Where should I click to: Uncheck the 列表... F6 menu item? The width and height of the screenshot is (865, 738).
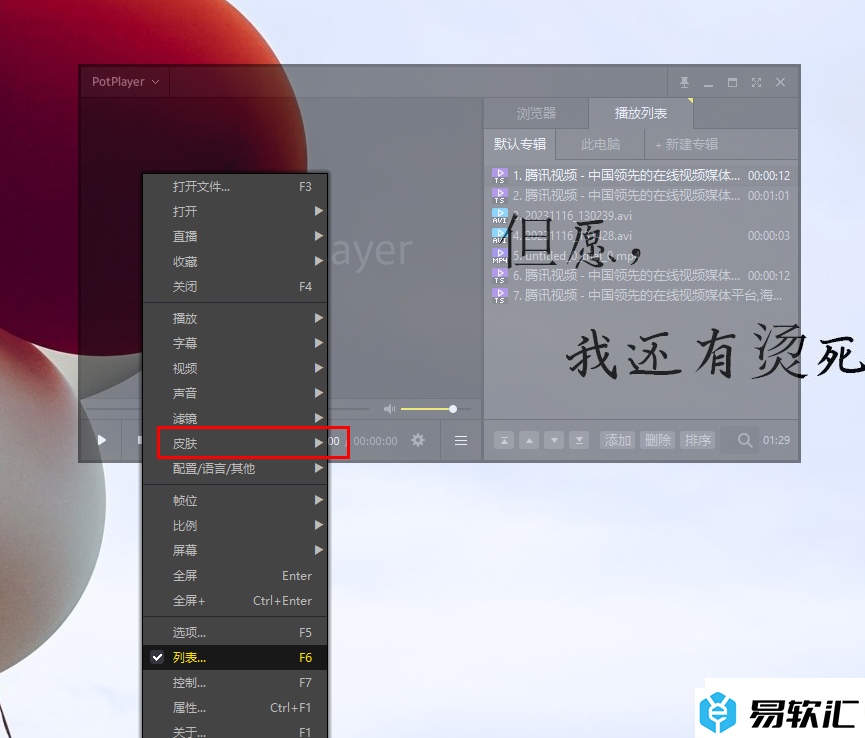coord(236,657)
